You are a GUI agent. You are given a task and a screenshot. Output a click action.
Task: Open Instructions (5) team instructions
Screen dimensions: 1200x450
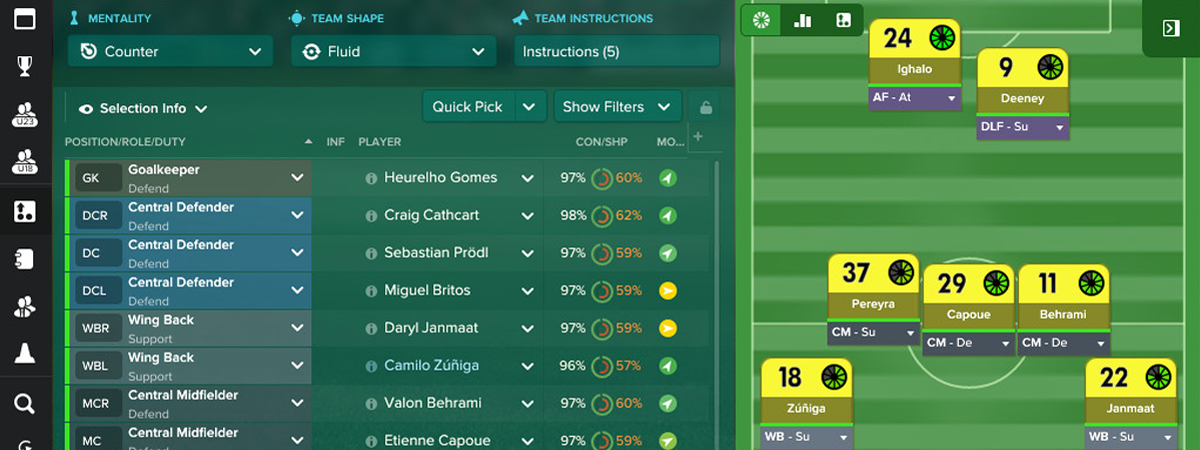pyautogui.click(x=616, y=52)
